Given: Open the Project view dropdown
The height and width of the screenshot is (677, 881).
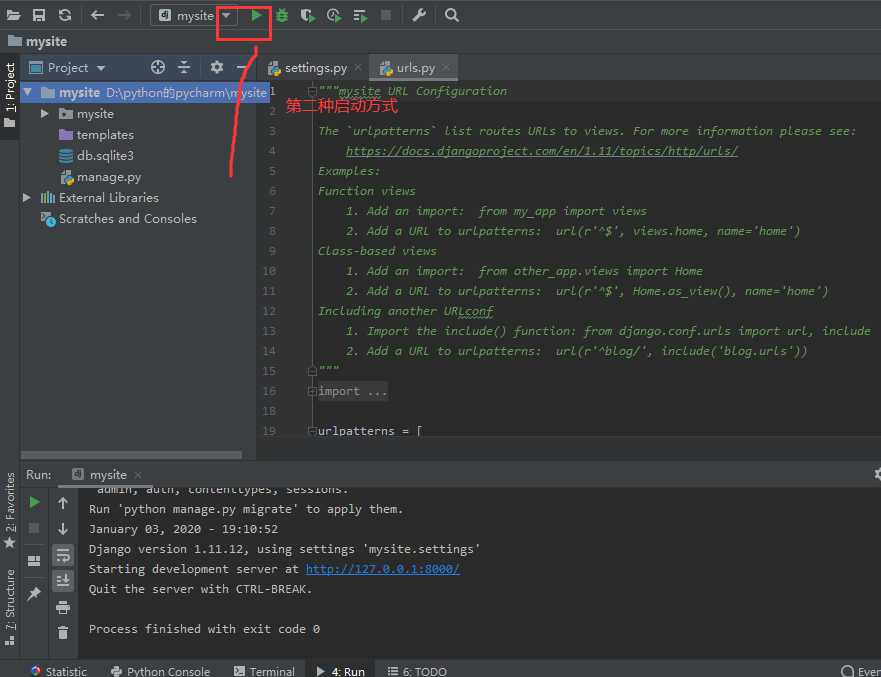Looking at the screenshot, I should click(x=67, y=68).
